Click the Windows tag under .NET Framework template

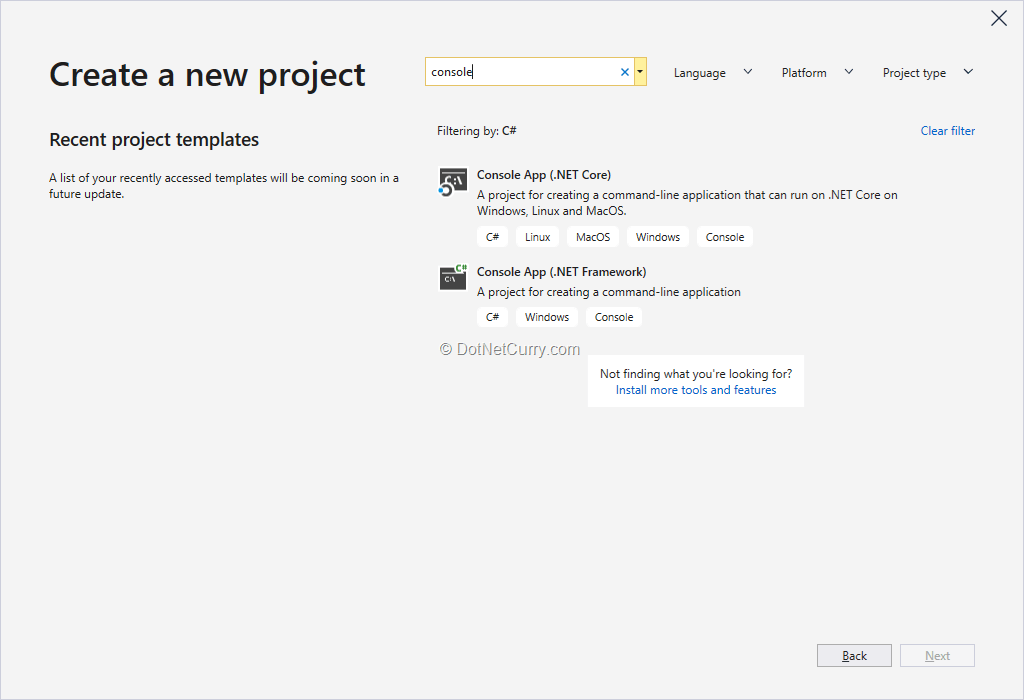click(x=547, y=317)
